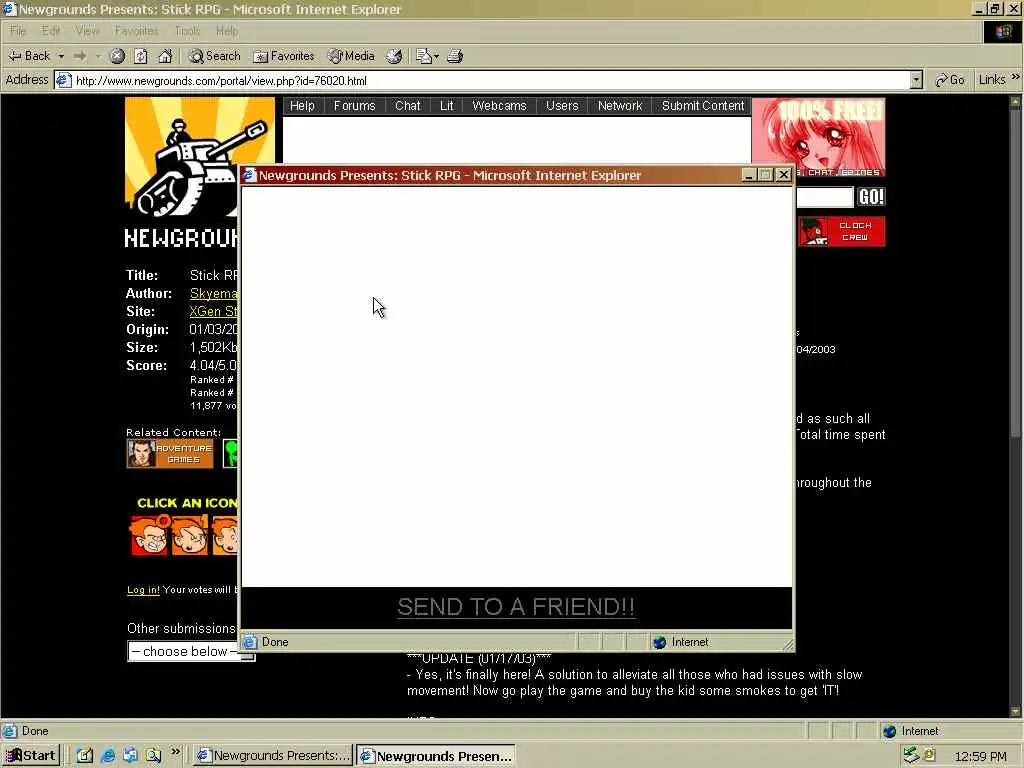
Task: Open the XGen site link
Action: coord(214,312)
